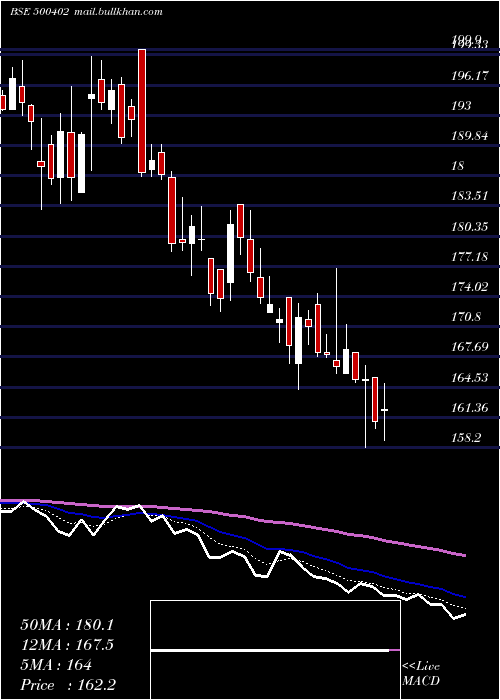Select the 174.02 price axis label
This screenshot has width=500, height=700.
[470, 287]
